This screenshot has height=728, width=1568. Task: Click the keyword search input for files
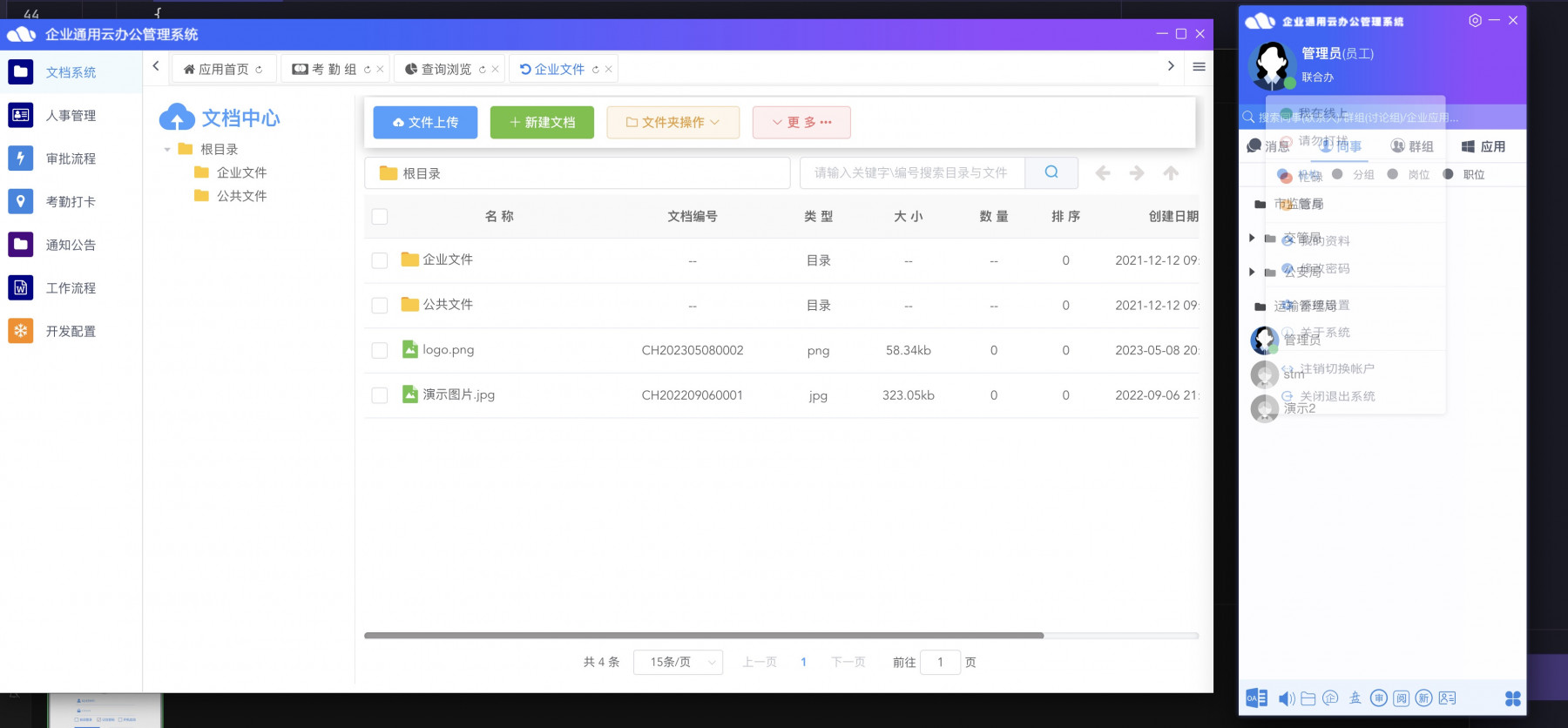[x=912, y=172]
